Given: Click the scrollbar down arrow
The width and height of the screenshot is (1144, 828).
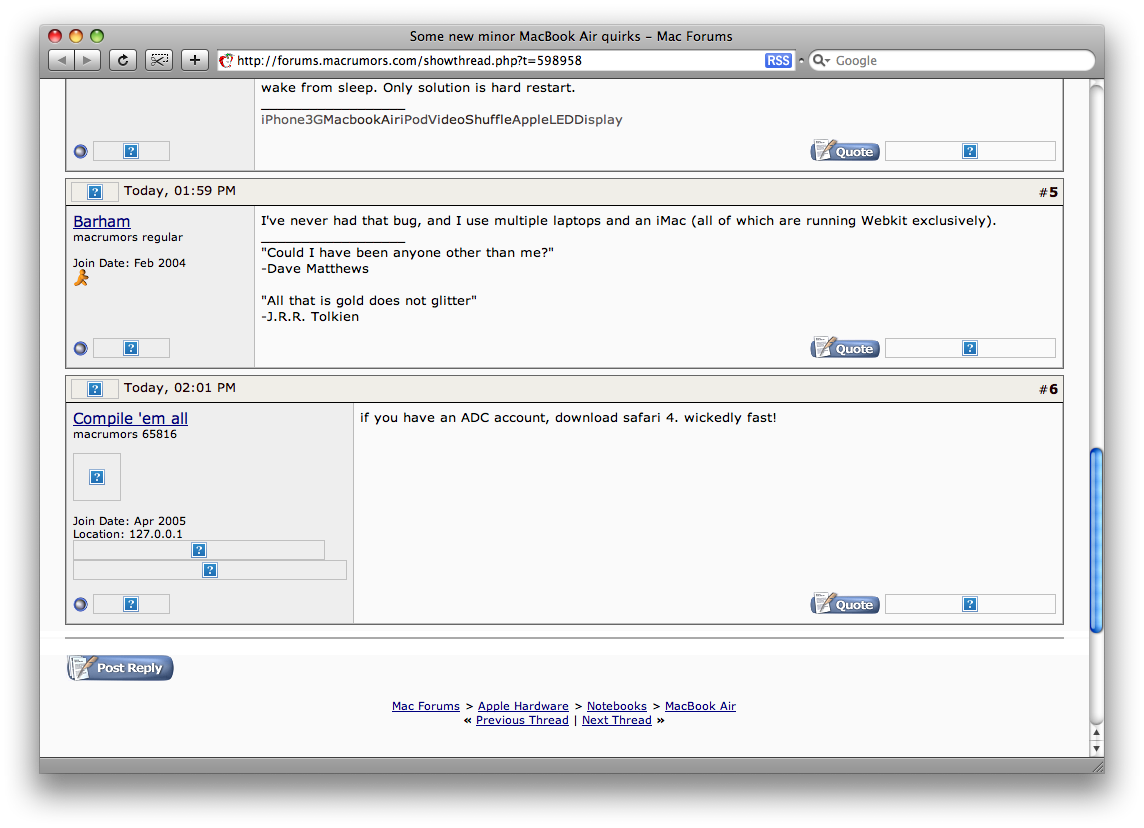Looking at the screenshot, I should click(1096, 748).
